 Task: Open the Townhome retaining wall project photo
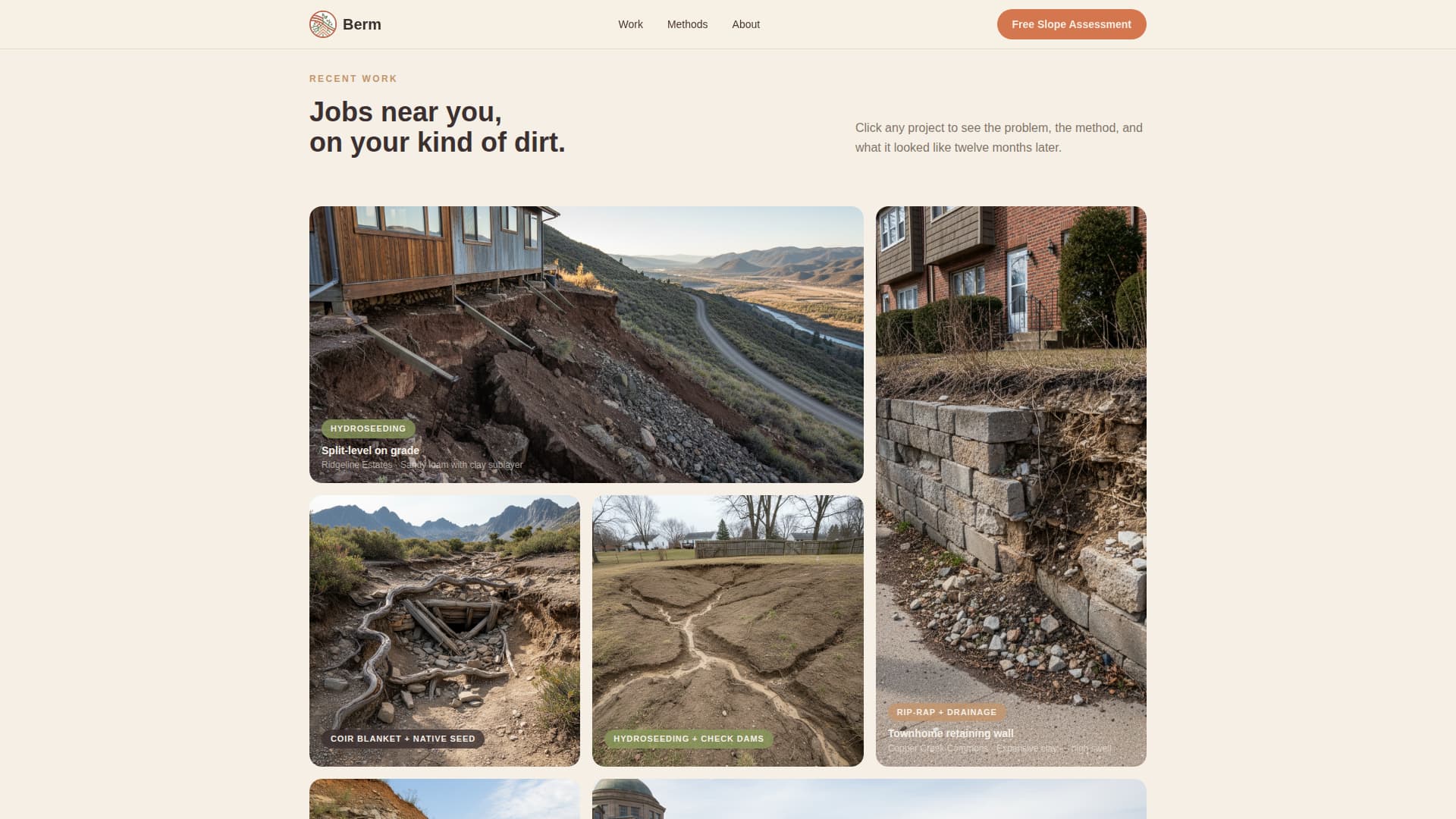pos(1010,455)
